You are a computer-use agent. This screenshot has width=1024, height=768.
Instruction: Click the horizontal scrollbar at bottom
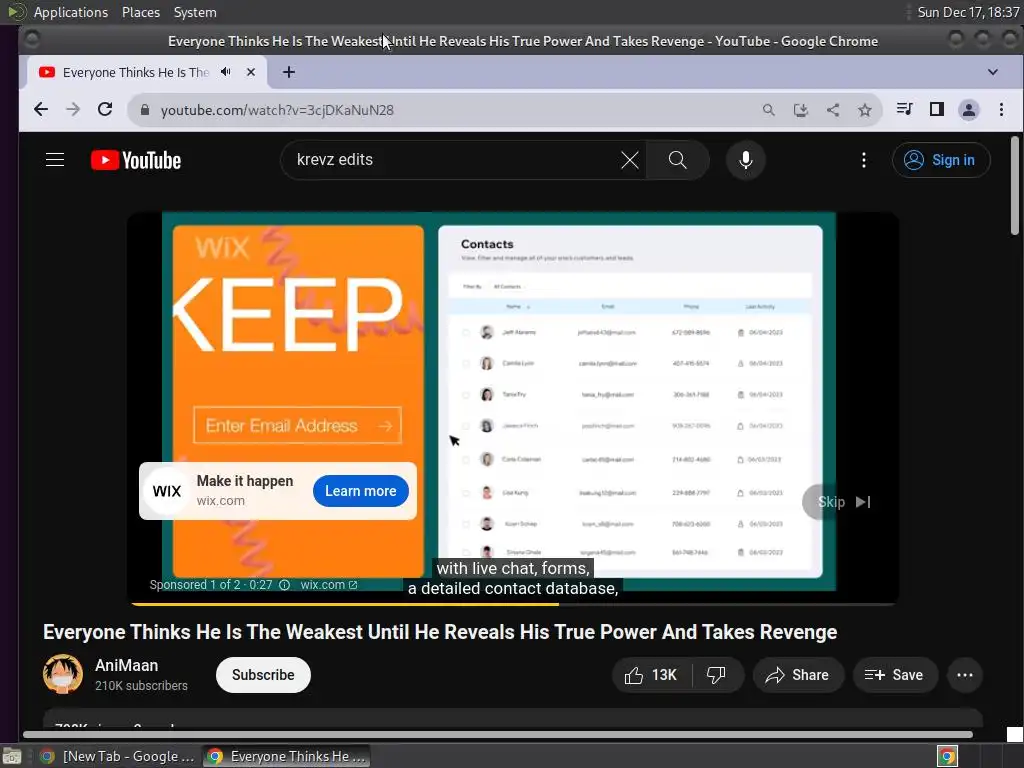[498, 735]
